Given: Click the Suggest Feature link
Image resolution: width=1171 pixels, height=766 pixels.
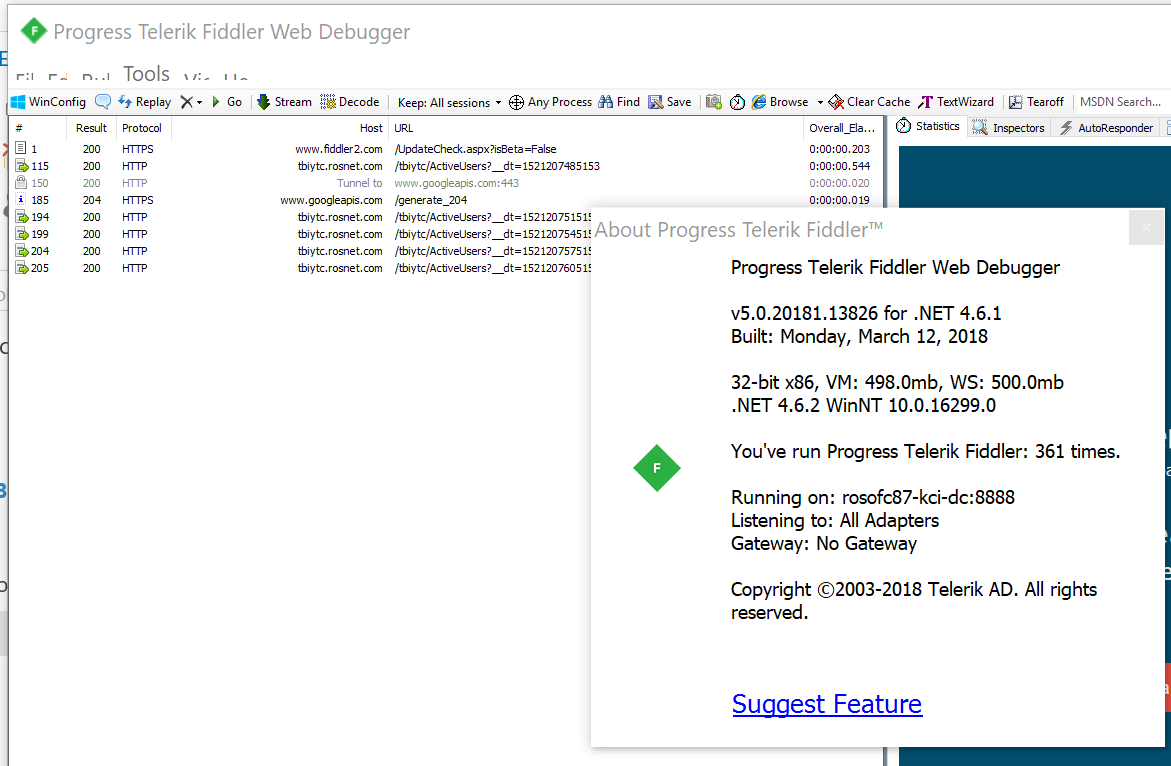Looking at the screenshot, I should pos(827,704).
